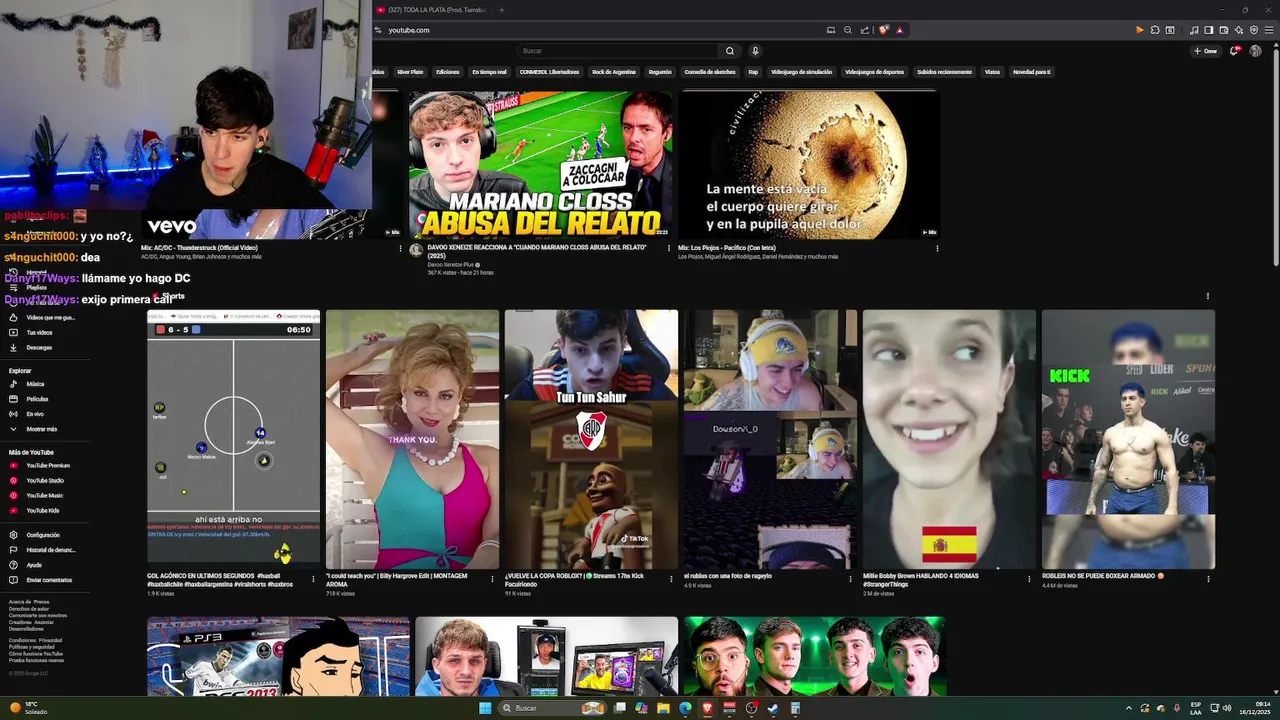Open ROBLEIS boxear armado short
Screen dimensions: 1280x720
pos(1128,439)
